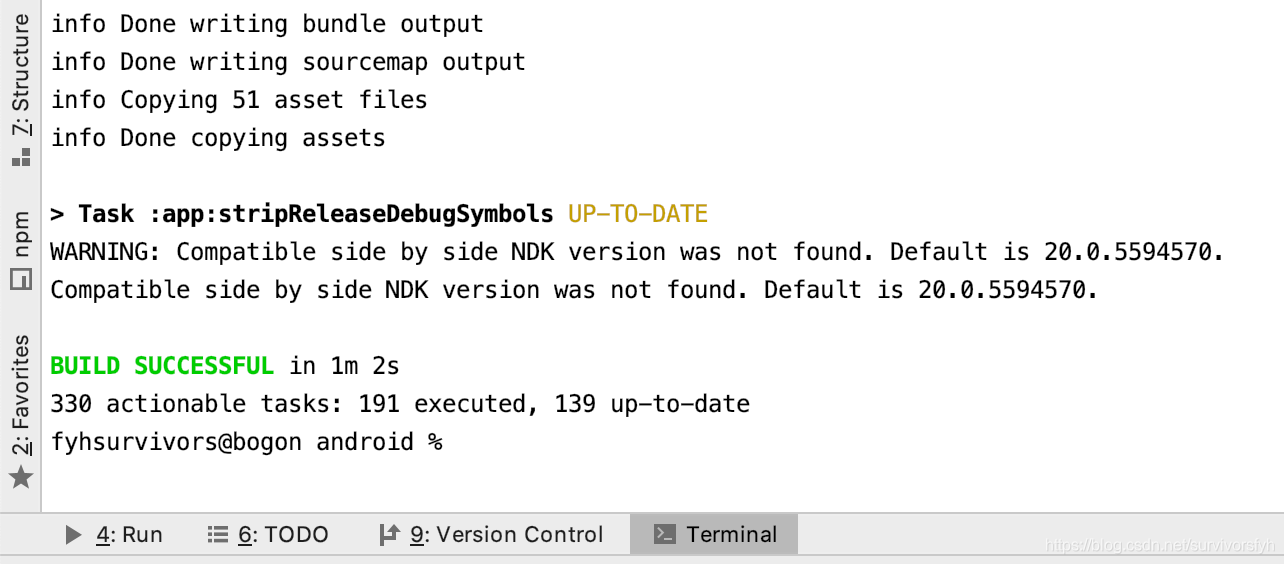
Task: Open the npm side tab label
Action: pyautogui.click(x=21, y=235)
